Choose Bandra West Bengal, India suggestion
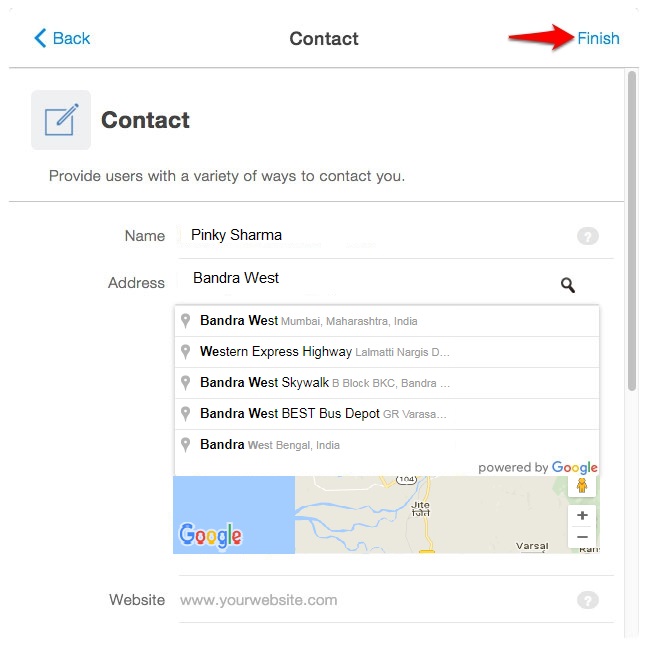650x647 pixels. pos(387,445)
